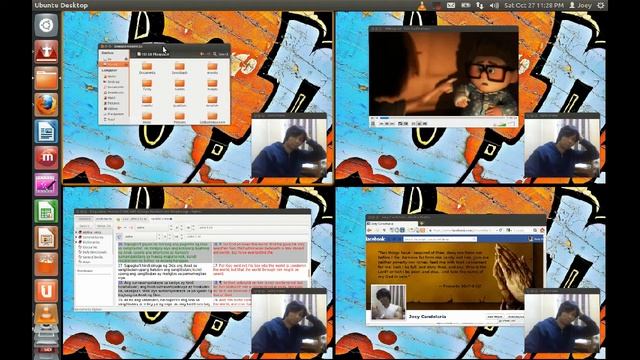Image resolution: width=640 pixels, height=360 pixels.
Task: Select Home in the Files sidebar
Action: (112, 76)
